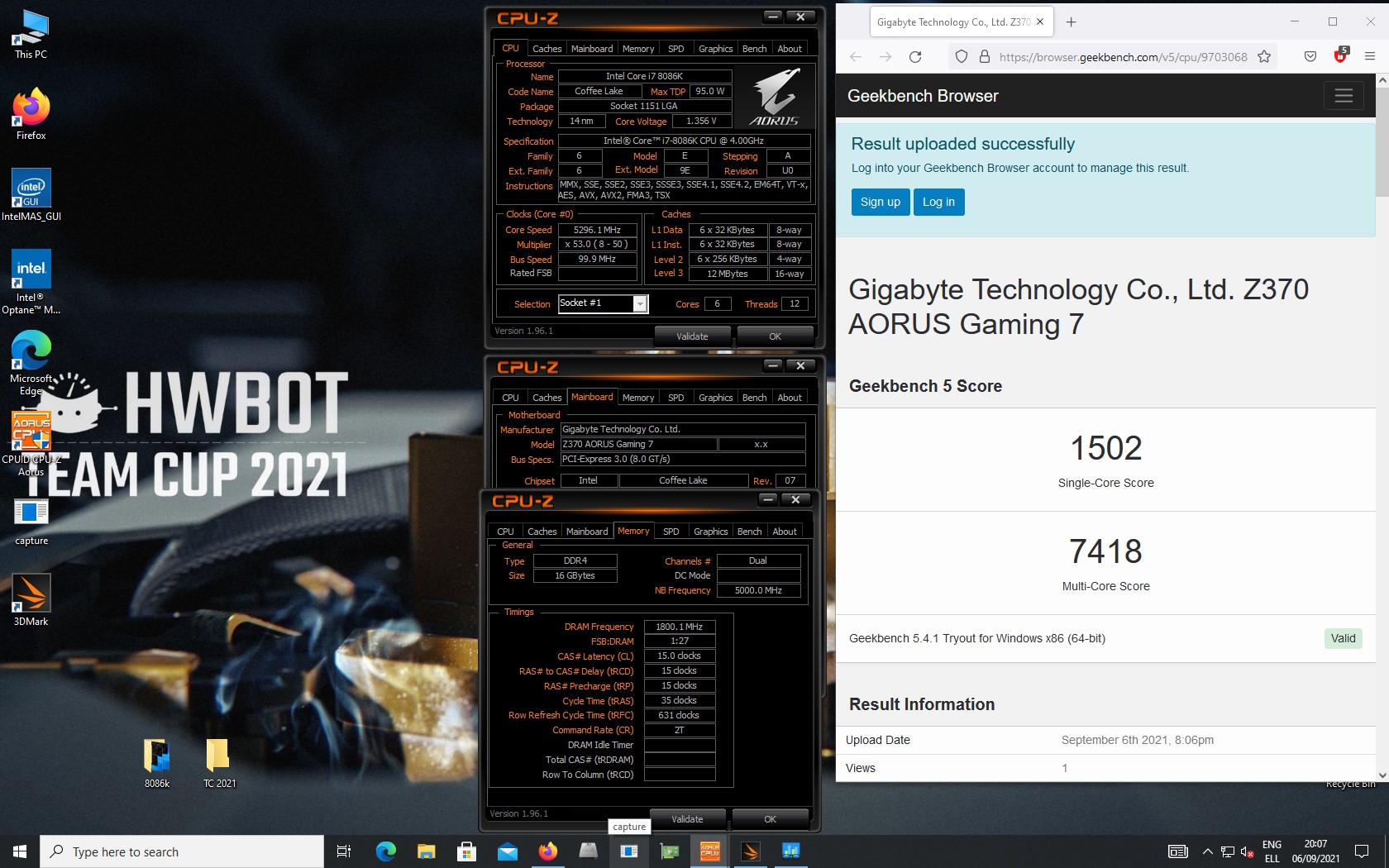Image resolution: width=1389 pixels, height=868 pixels.
Task: Click the Windows Start button
Action: 20,851
